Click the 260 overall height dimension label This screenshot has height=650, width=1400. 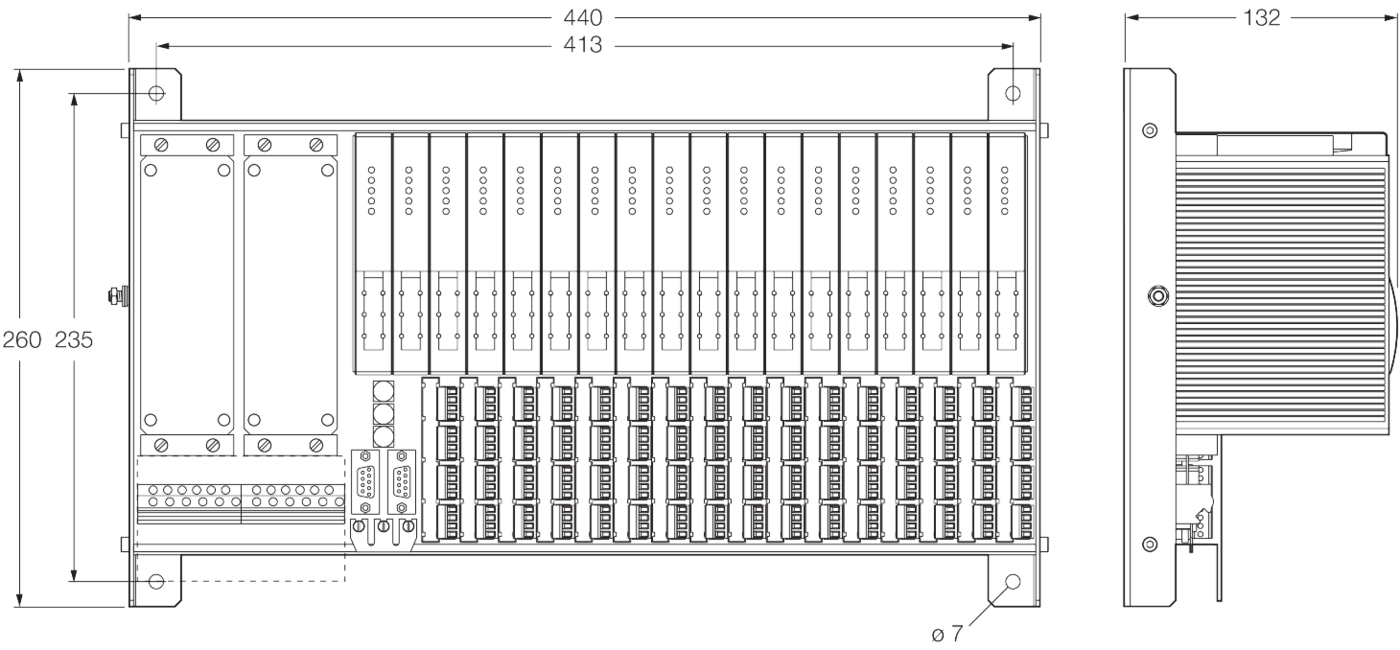[21, 339]
